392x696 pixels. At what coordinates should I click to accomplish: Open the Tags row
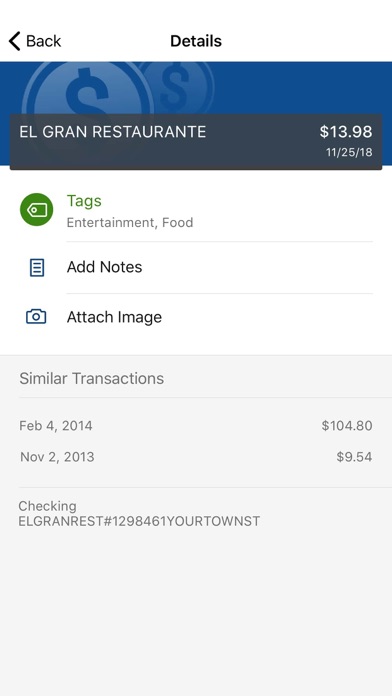point(196,211)
